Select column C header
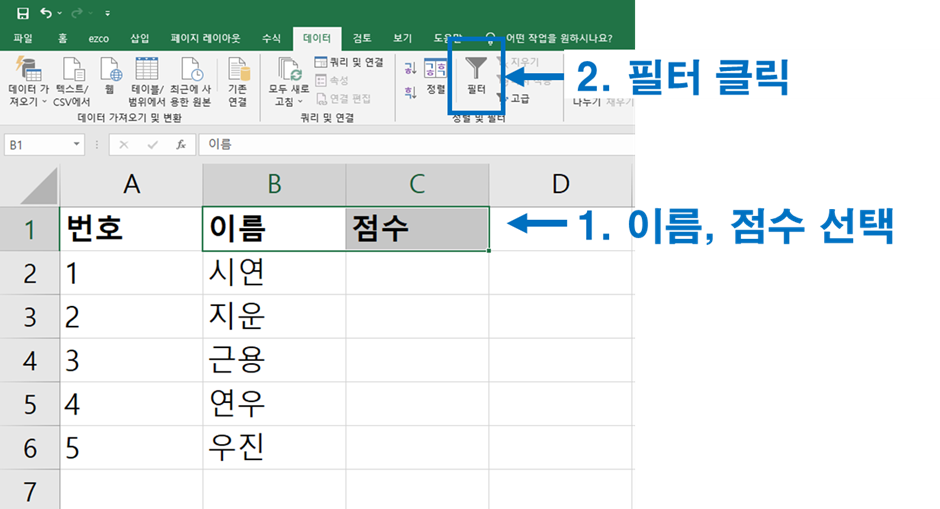The width and height of the screenshot is (940, 509). pyautogui.click(x=417, y=185)
